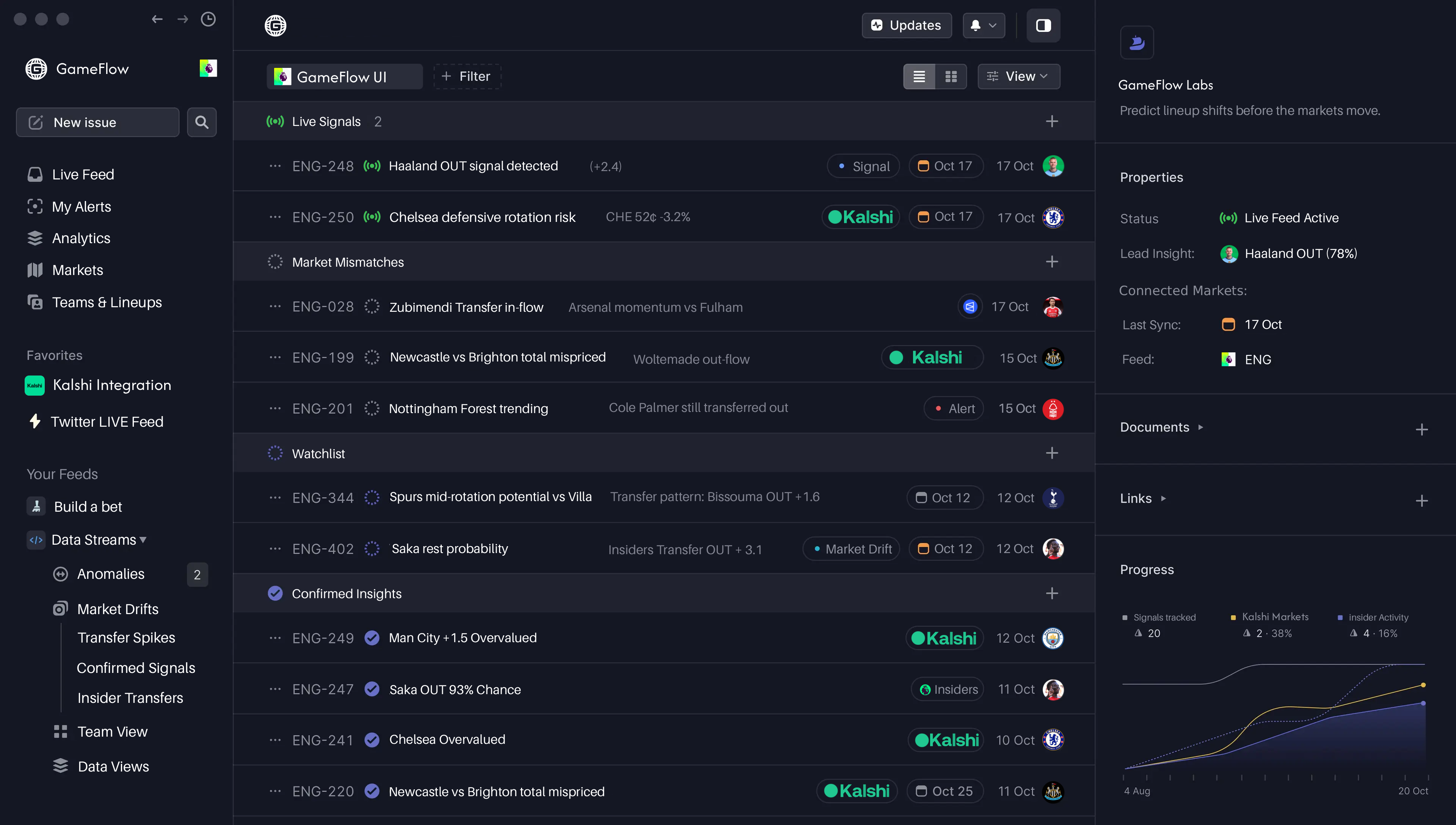Open Twitter LIVE Feed lightning favorite

click(107, 421)
